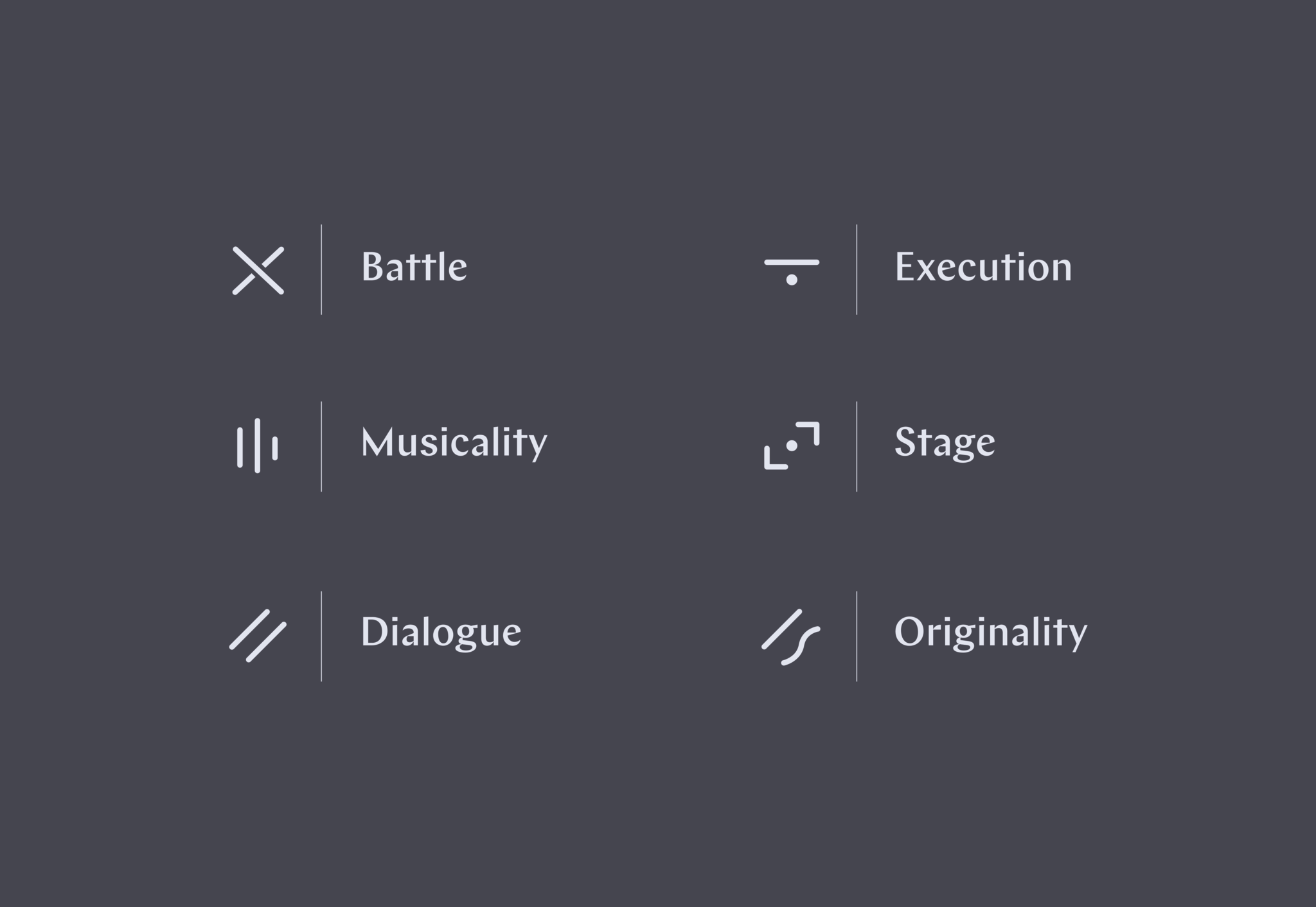
Task: Click the center dot in Stage icon
Action: click(x=792, y=445)
